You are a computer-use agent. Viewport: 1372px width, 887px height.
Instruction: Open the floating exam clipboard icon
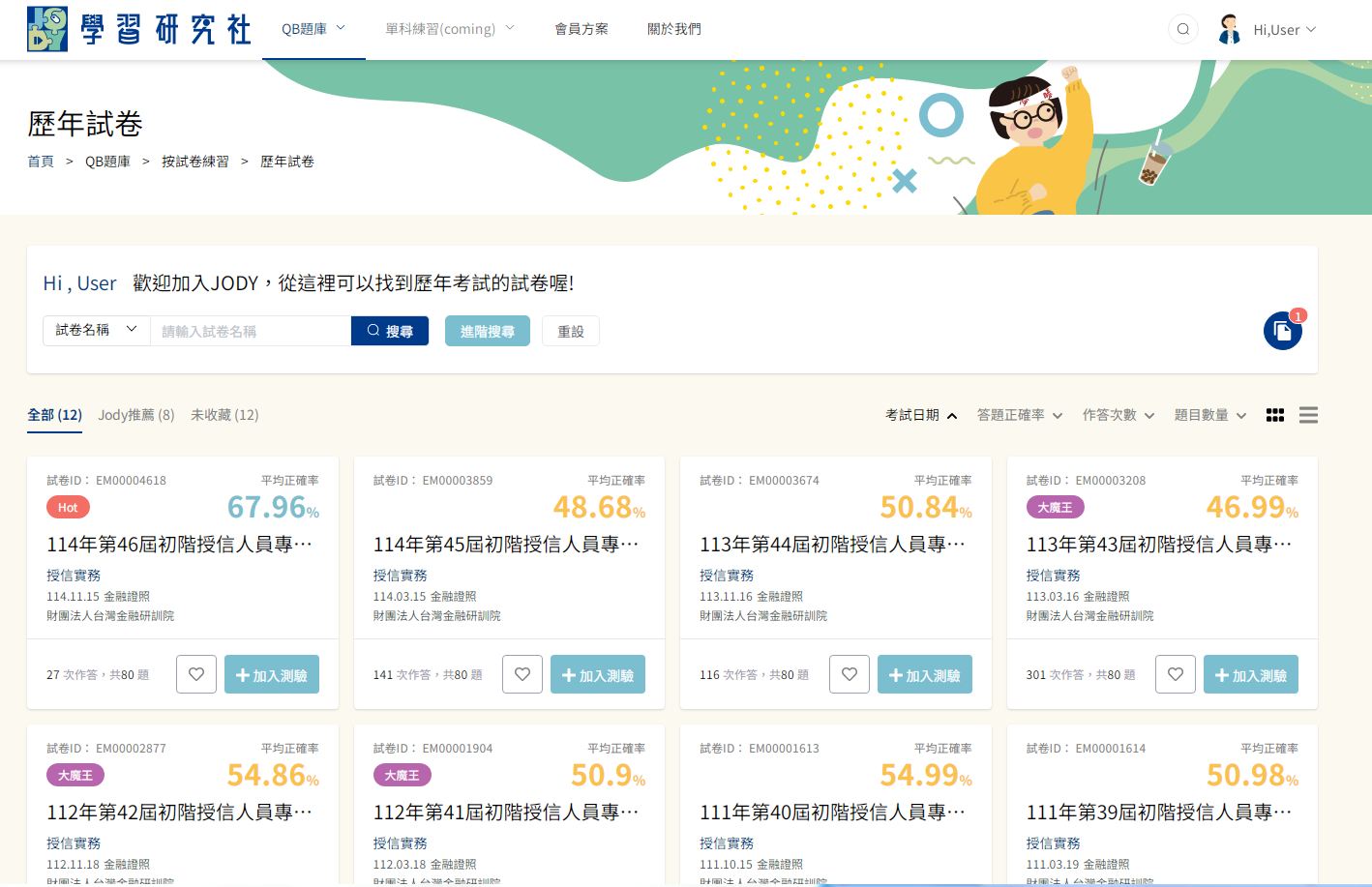(x=1282, y=332)
